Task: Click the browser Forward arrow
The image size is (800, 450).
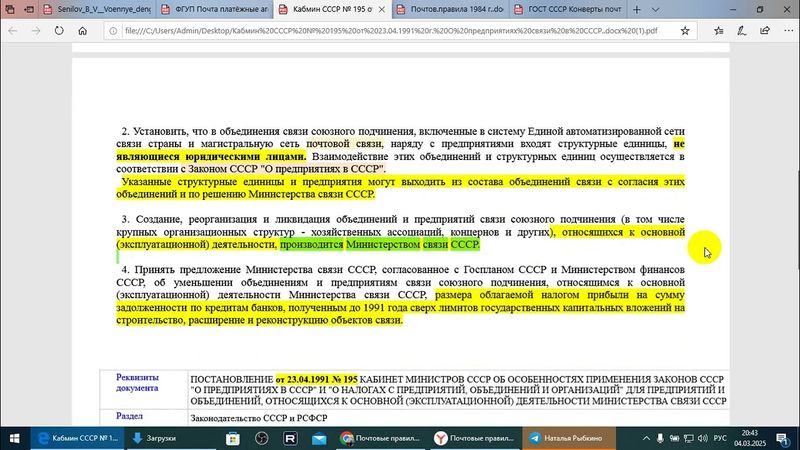Action: (x=36, y=31)
